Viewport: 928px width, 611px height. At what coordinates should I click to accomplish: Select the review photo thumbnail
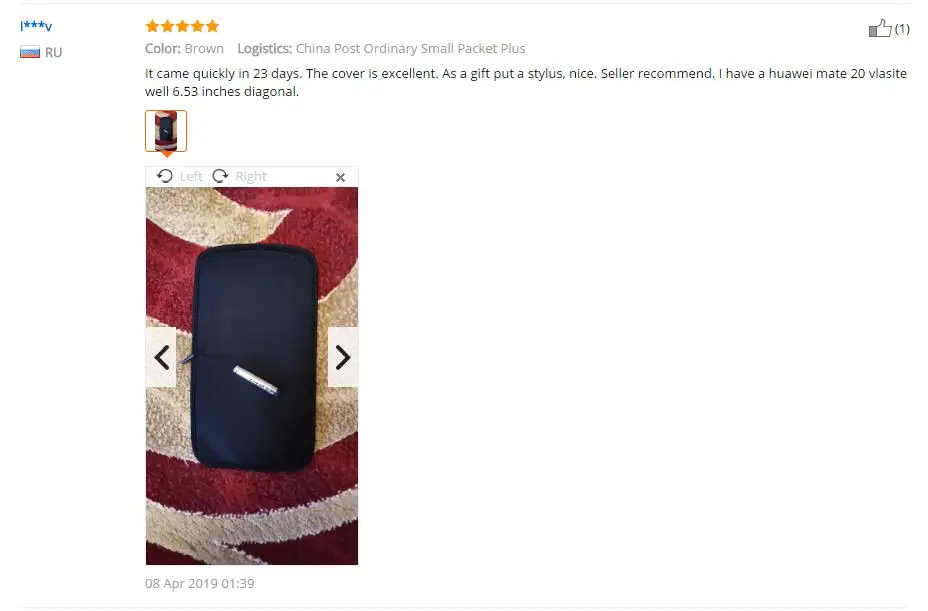point(166,131)
